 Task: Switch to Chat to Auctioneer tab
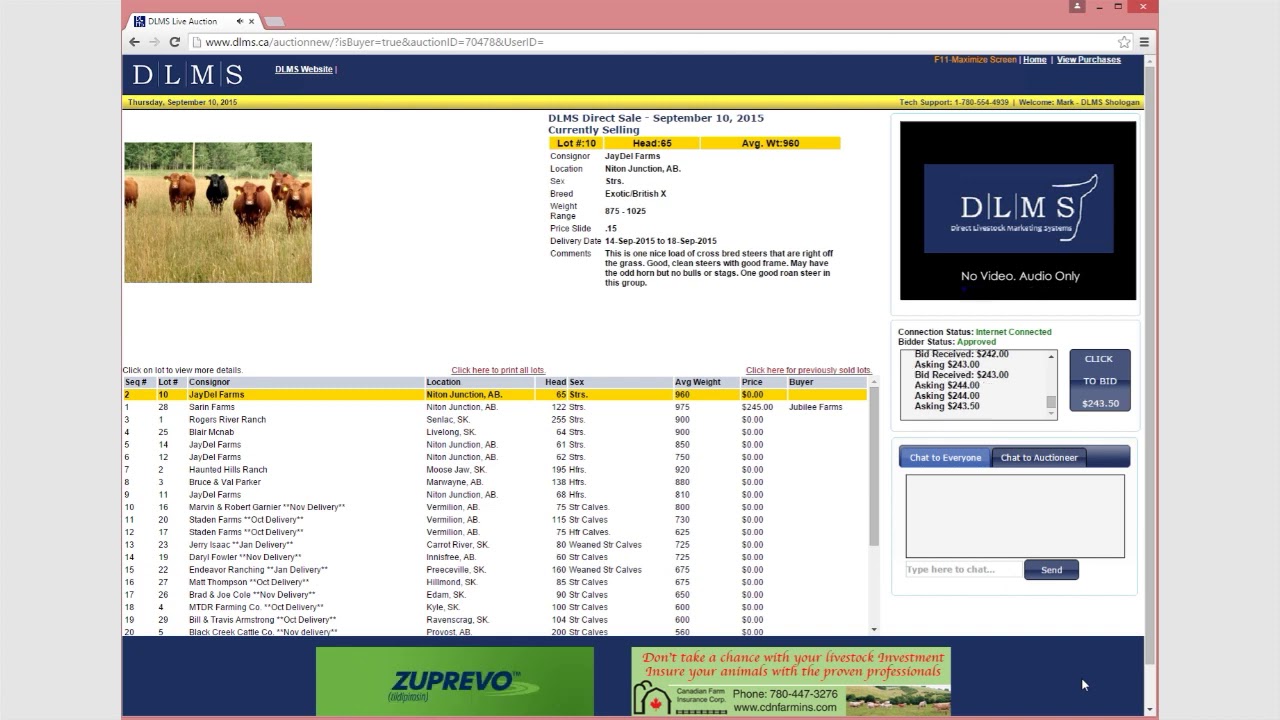pos(1039,457)
